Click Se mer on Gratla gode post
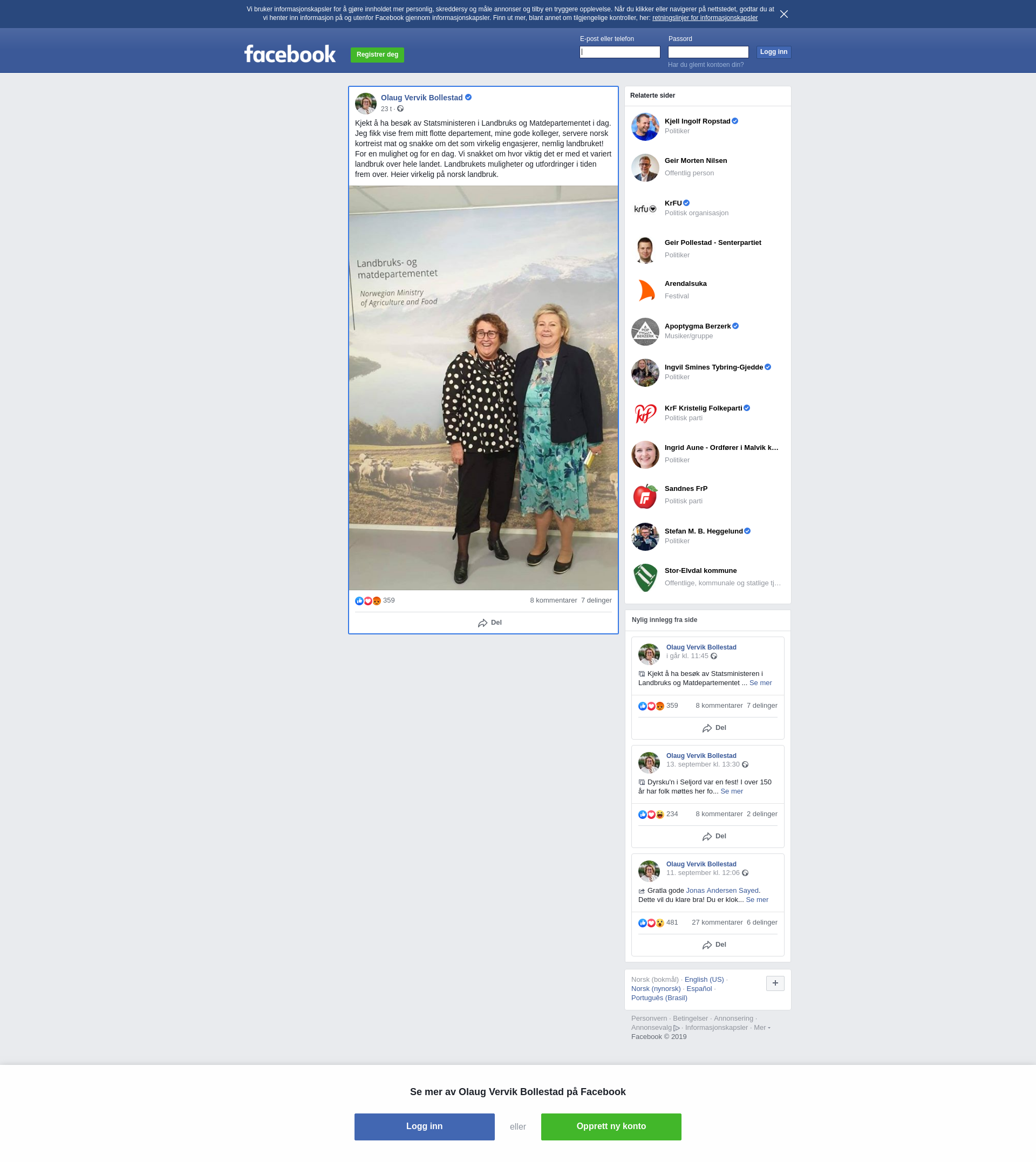The image size is (1036, 1162). [756, 900]
